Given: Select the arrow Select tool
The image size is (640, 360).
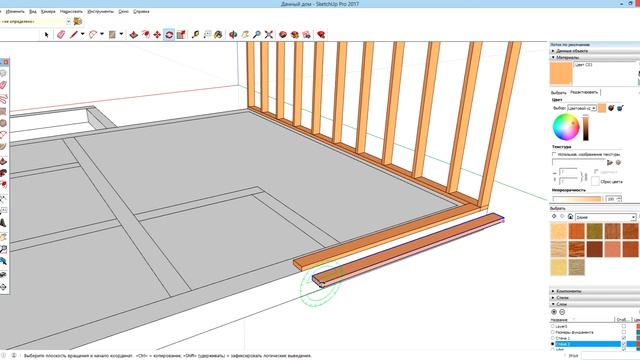Looking at the screenshot, I should pos(46,35).
